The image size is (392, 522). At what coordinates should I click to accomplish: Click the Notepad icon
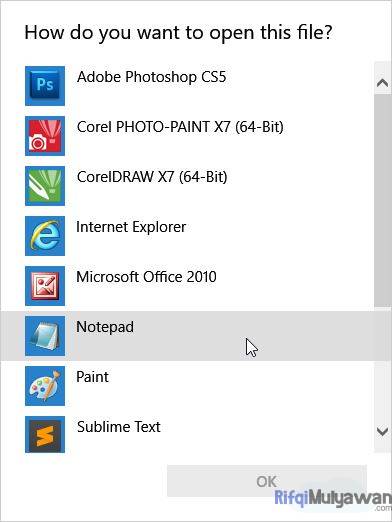coord(45,336)
